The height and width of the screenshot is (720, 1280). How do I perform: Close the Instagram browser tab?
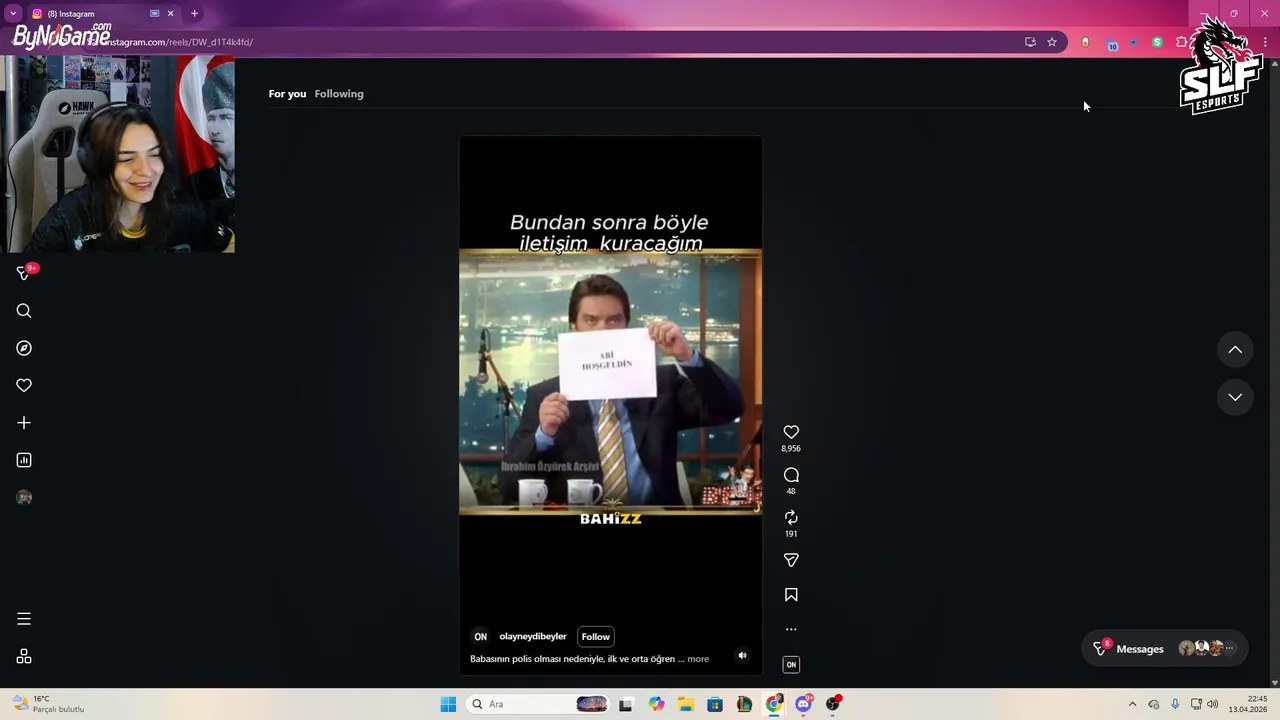coord(170,14)
